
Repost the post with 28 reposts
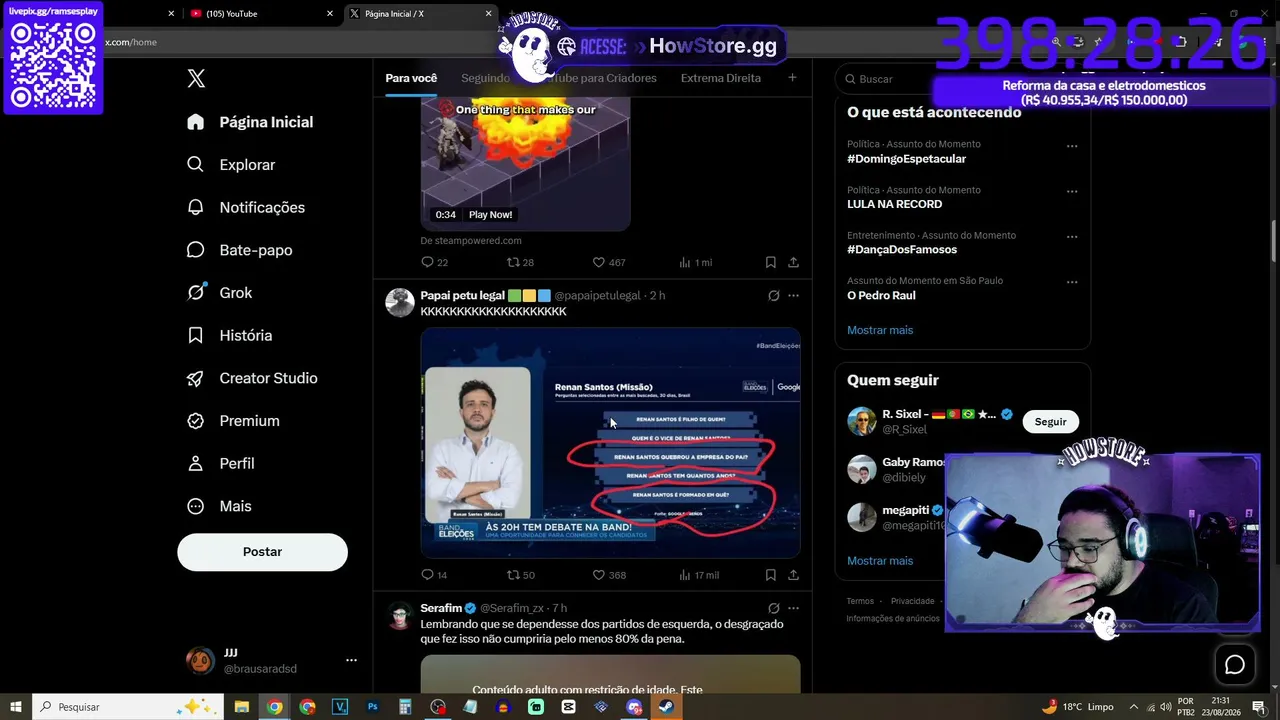[x=520, y=262]
